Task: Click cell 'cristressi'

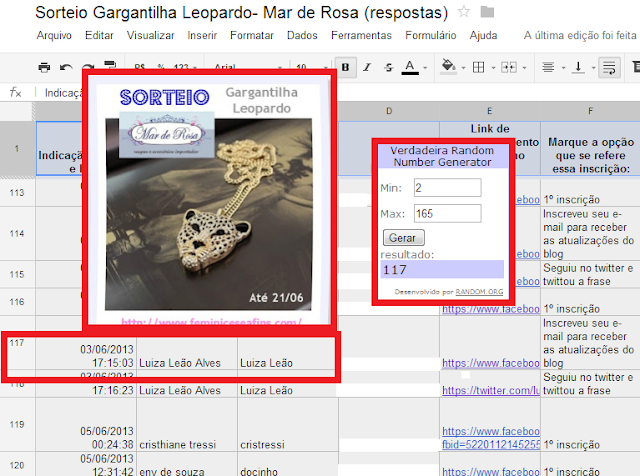Action: coord(288,425)
